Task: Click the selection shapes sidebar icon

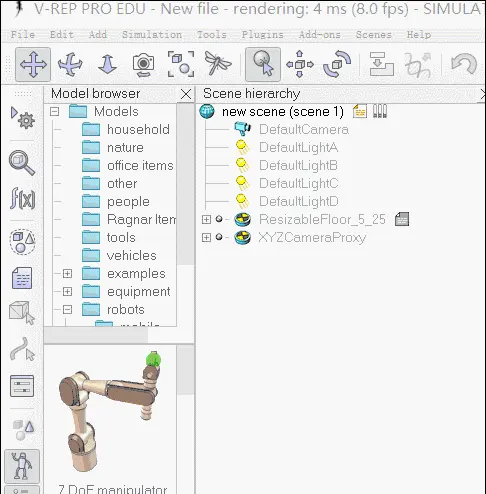Action: [23, 429]
